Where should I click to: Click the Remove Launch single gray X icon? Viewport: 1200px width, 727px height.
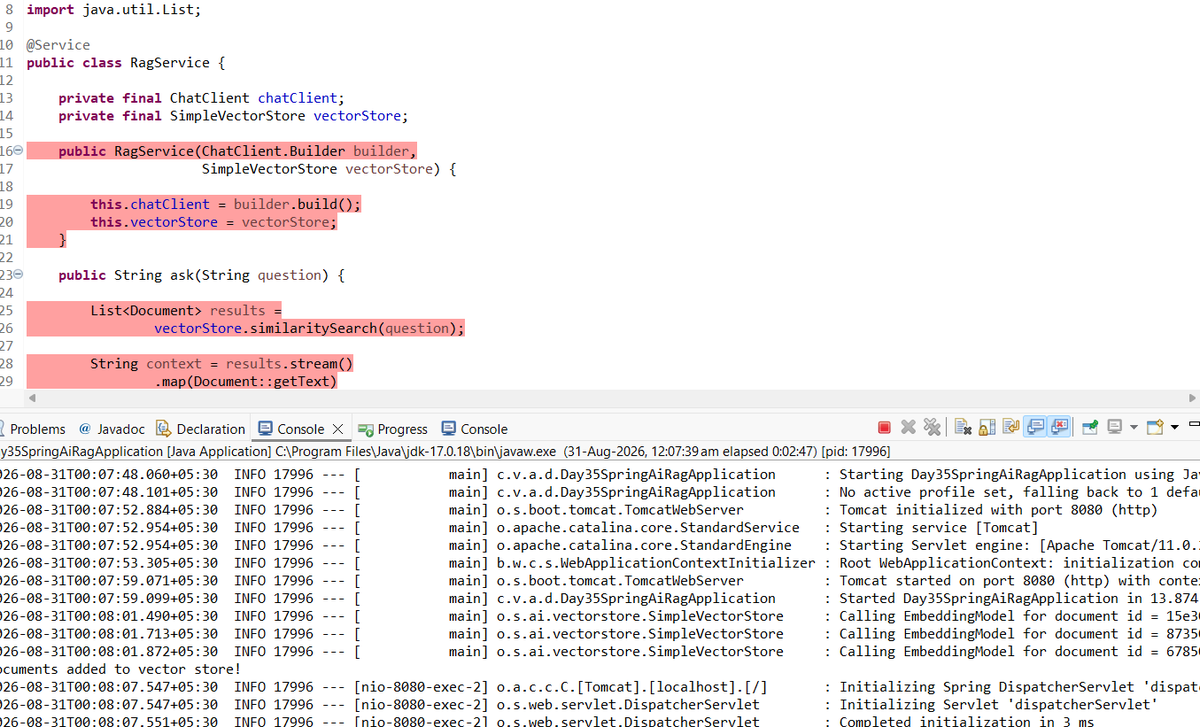click(908, 428)
